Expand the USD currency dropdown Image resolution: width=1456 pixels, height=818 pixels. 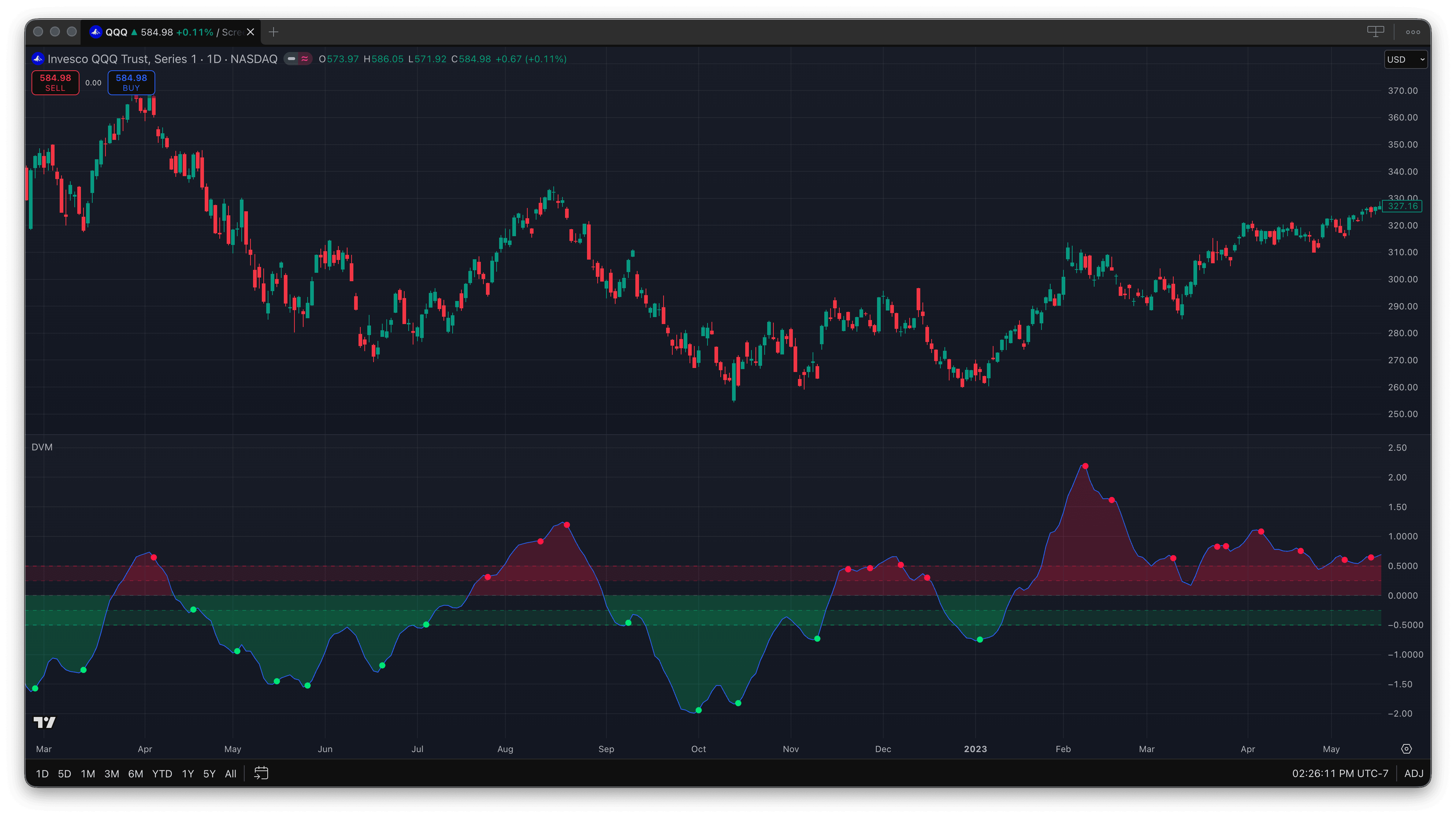pos(1406,59)
